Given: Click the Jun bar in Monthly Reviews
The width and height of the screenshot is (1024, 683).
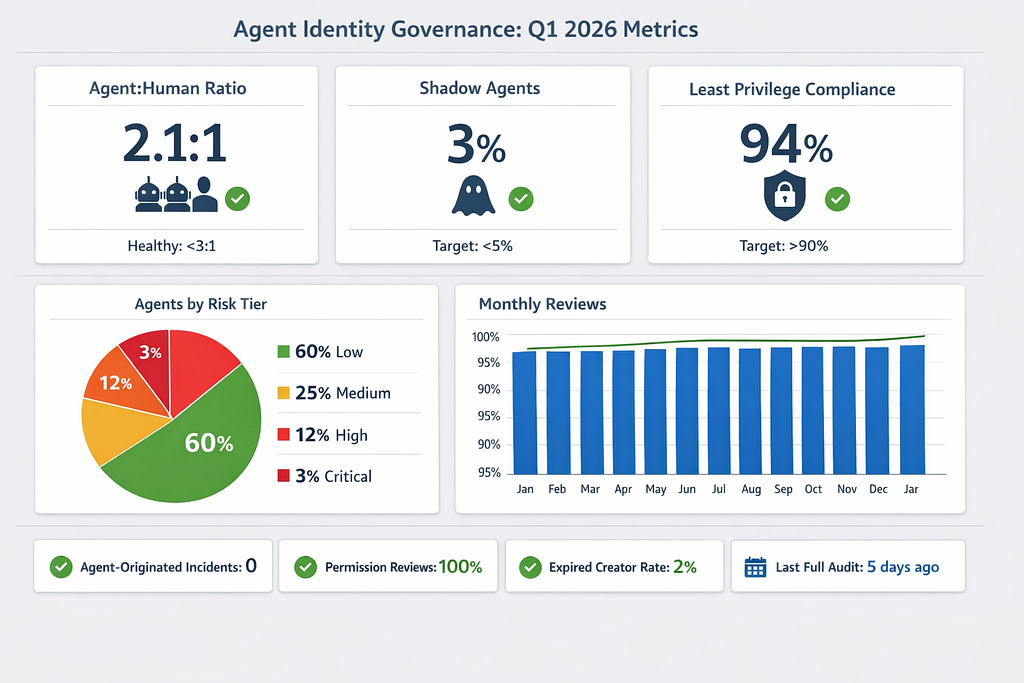Looking at the screenshot, I should tap(687, 411).
